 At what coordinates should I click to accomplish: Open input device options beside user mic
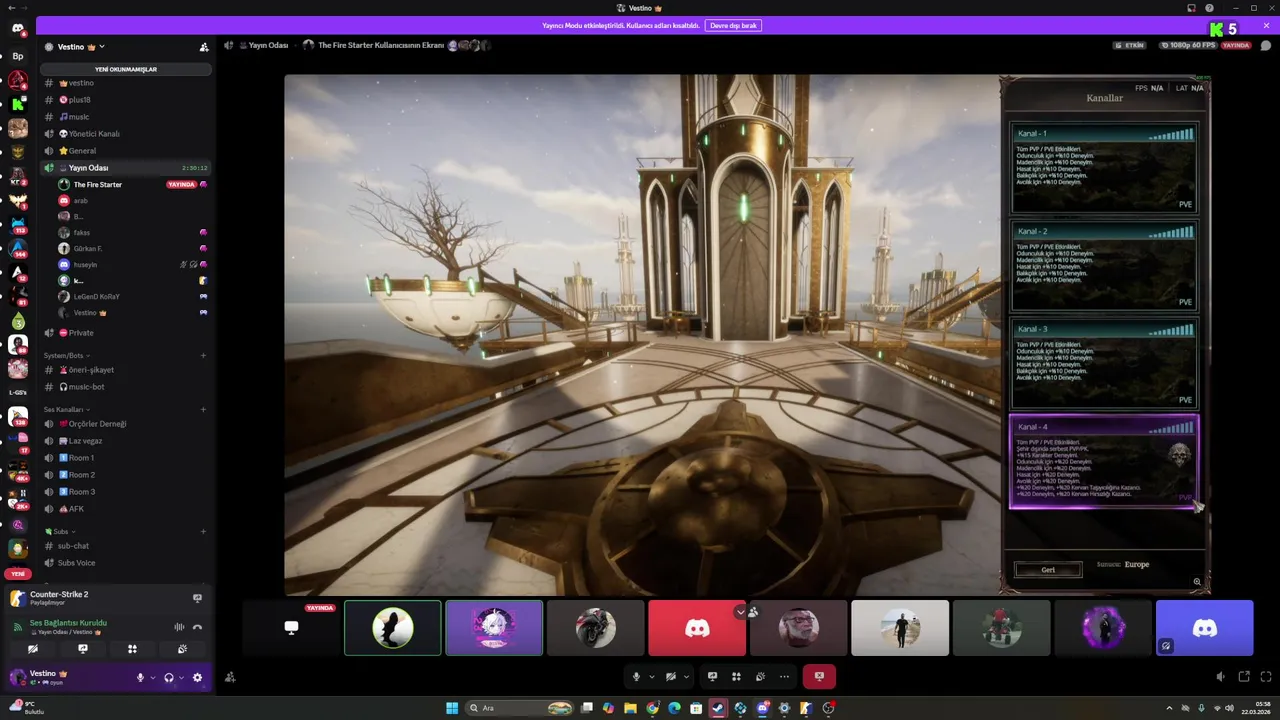(x=152, y=677)
